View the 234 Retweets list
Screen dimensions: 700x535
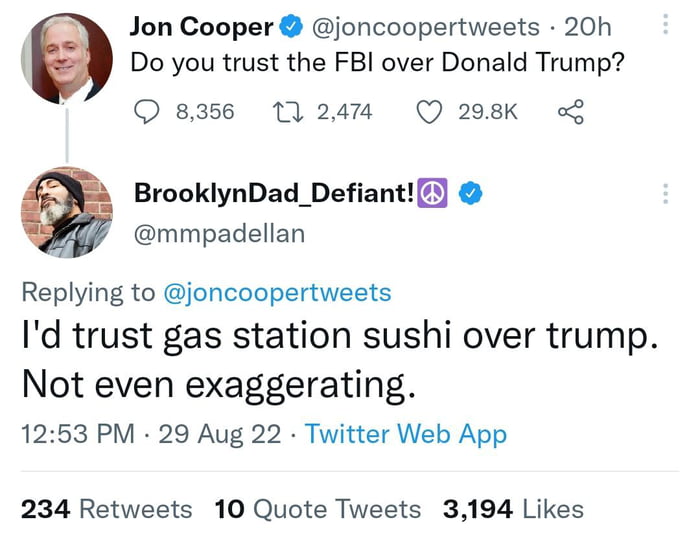point(106,508)
